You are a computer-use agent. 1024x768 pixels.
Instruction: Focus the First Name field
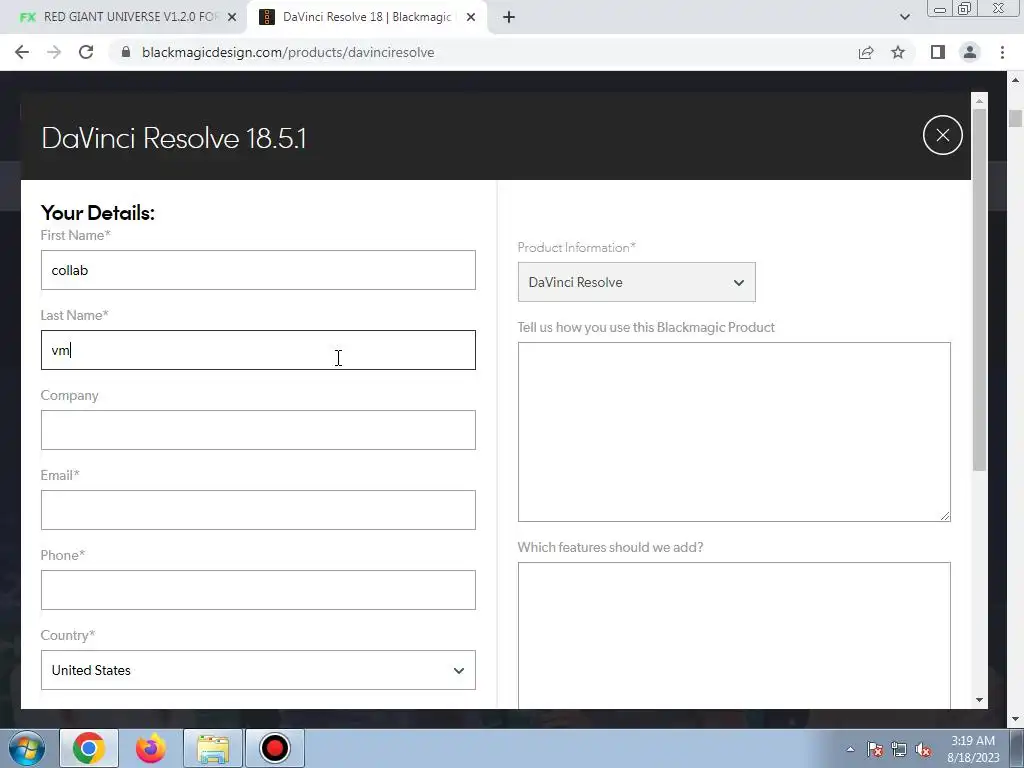258,270
